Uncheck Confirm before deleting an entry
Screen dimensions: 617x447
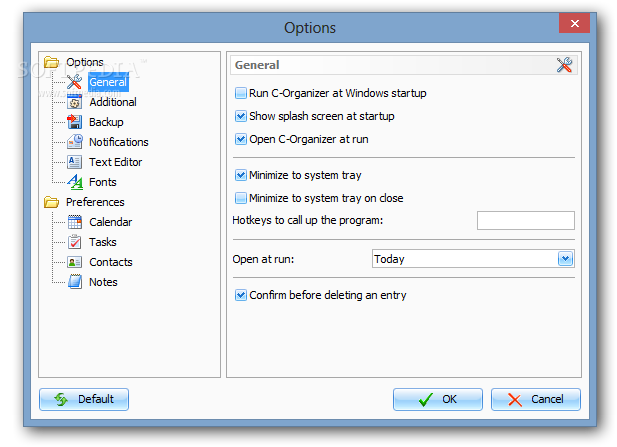240,295
